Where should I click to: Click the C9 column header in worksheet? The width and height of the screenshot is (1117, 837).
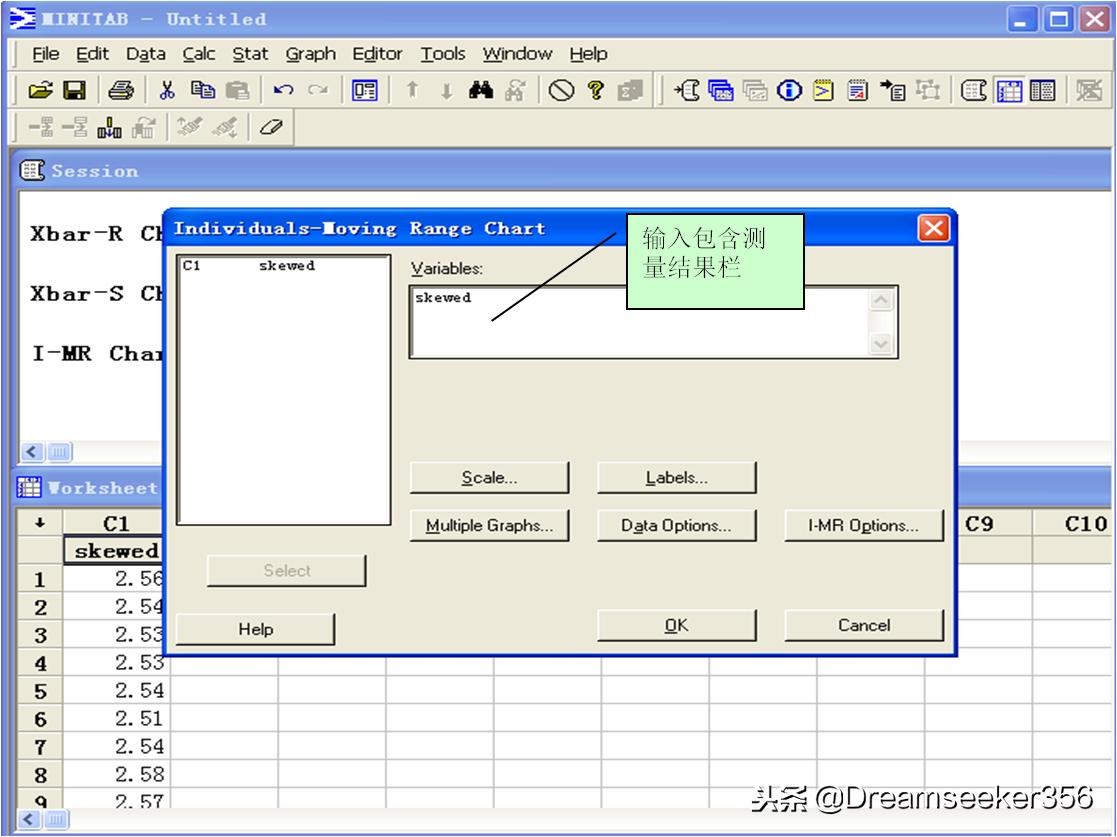coord(979,524)
